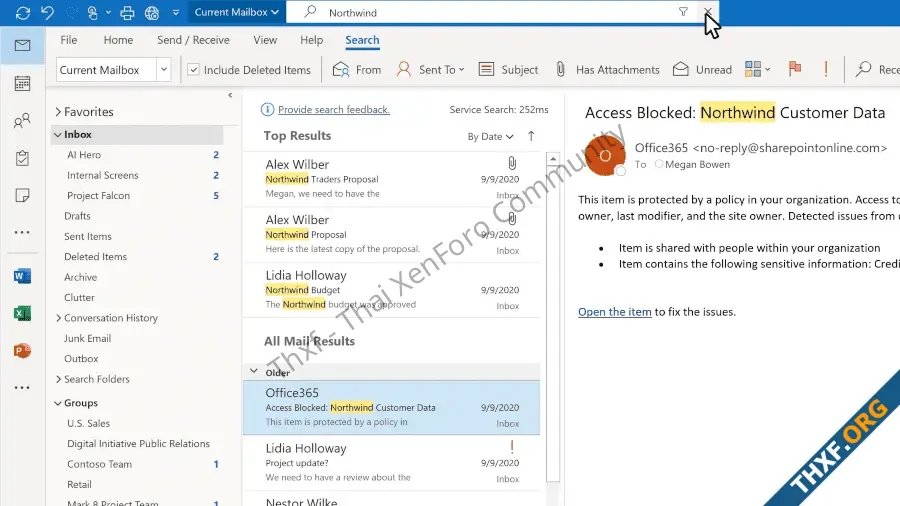Open the Northwind Traders Proposal email

click(x=391, y=179)
